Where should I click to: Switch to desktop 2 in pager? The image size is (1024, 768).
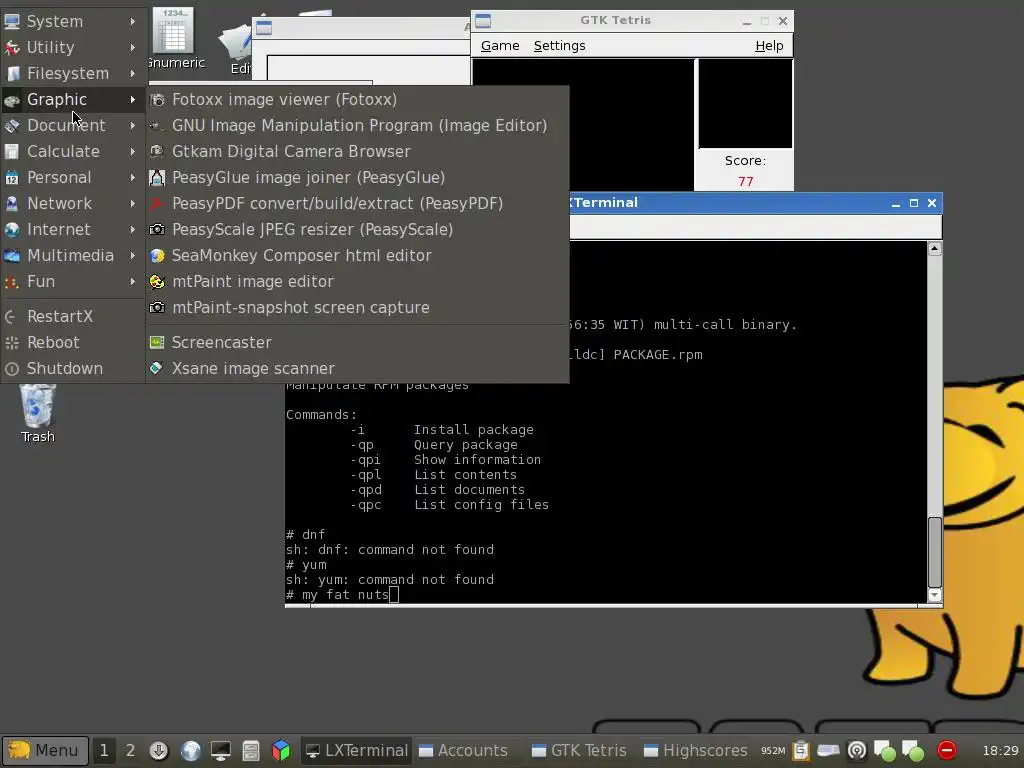[130, 750]
